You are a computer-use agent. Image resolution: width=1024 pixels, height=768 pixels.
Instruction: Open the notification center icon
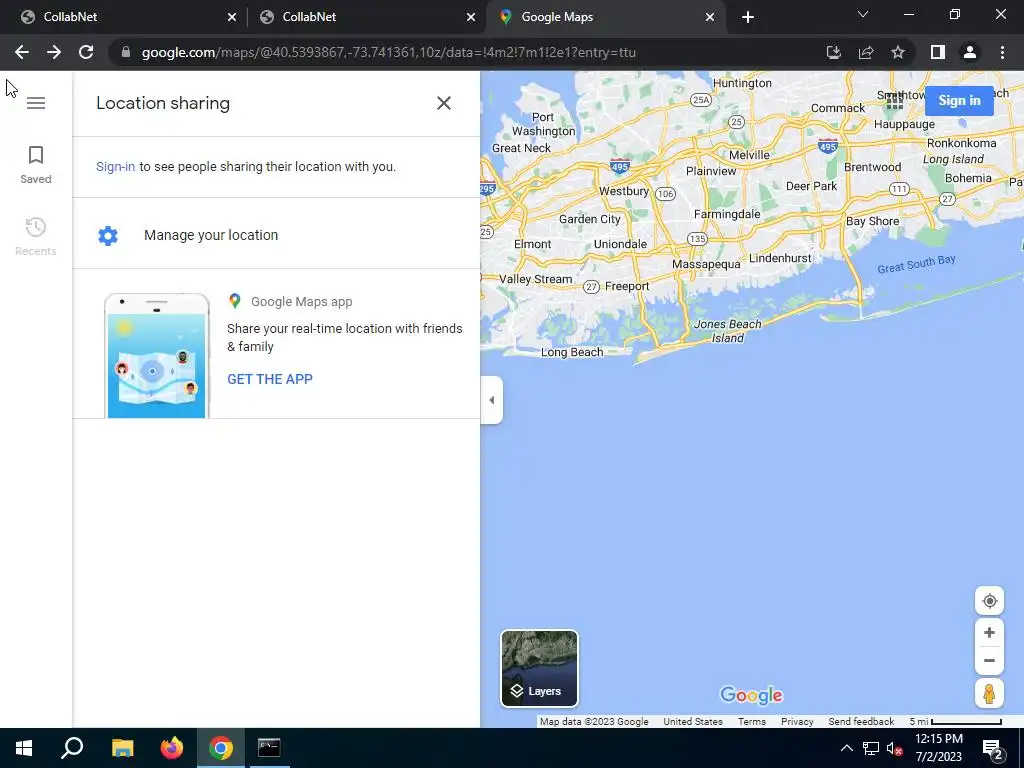click(x=993, y=748)
